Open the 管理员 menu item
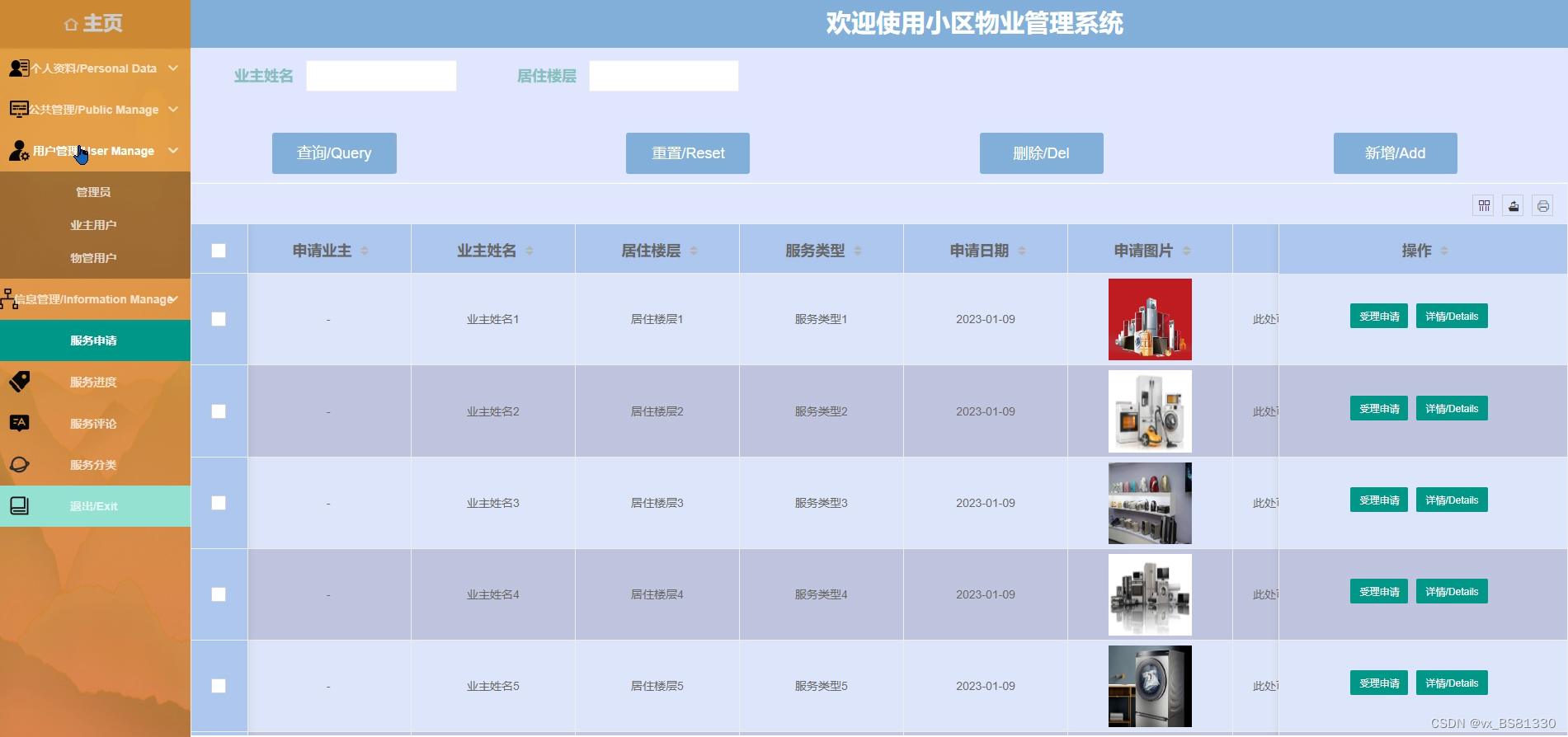The image size is (1568, 737). (x=93, y=192)
